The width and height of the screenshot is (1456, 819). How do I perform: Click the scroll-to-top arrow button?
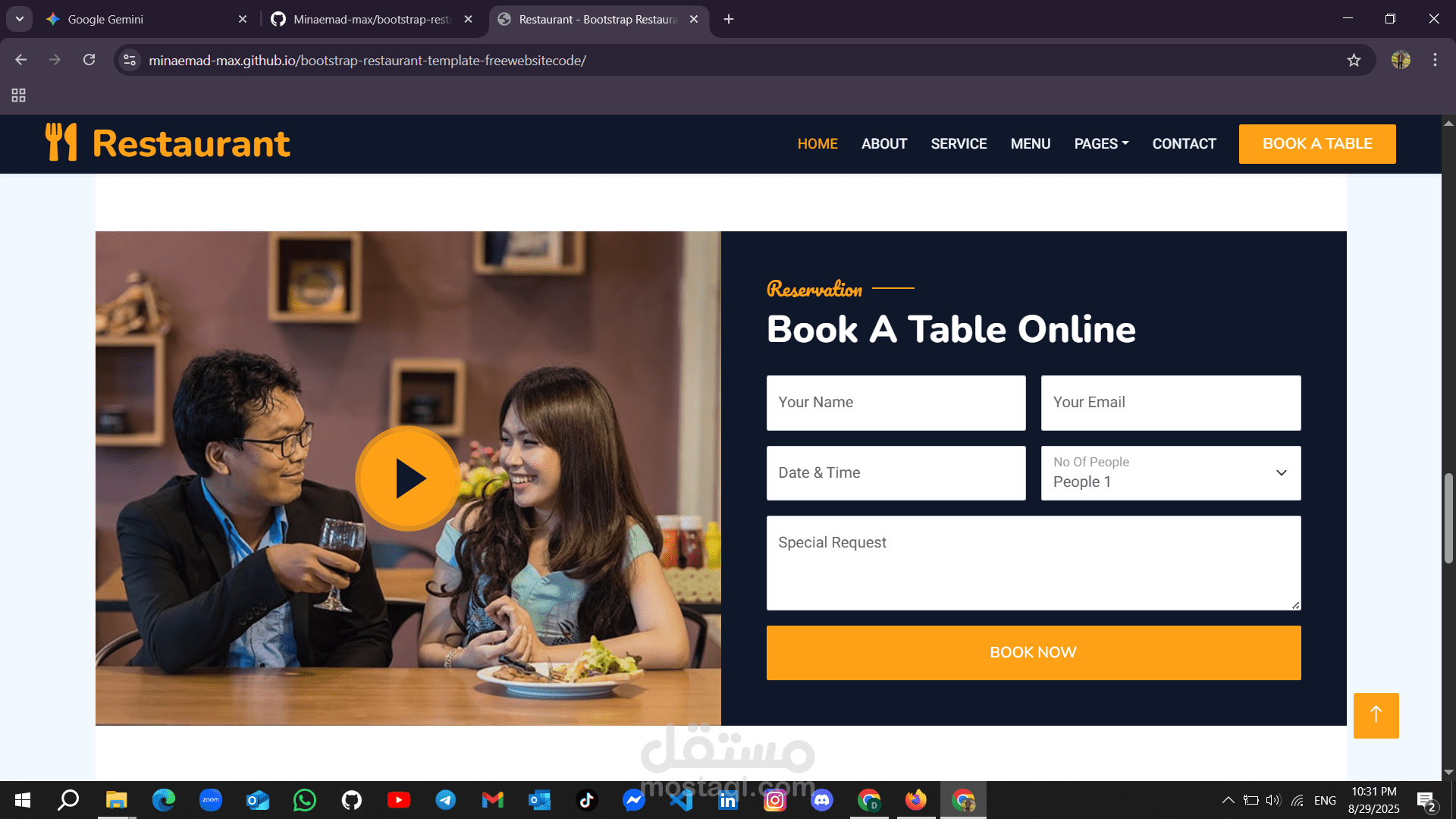click(1376, 715)
